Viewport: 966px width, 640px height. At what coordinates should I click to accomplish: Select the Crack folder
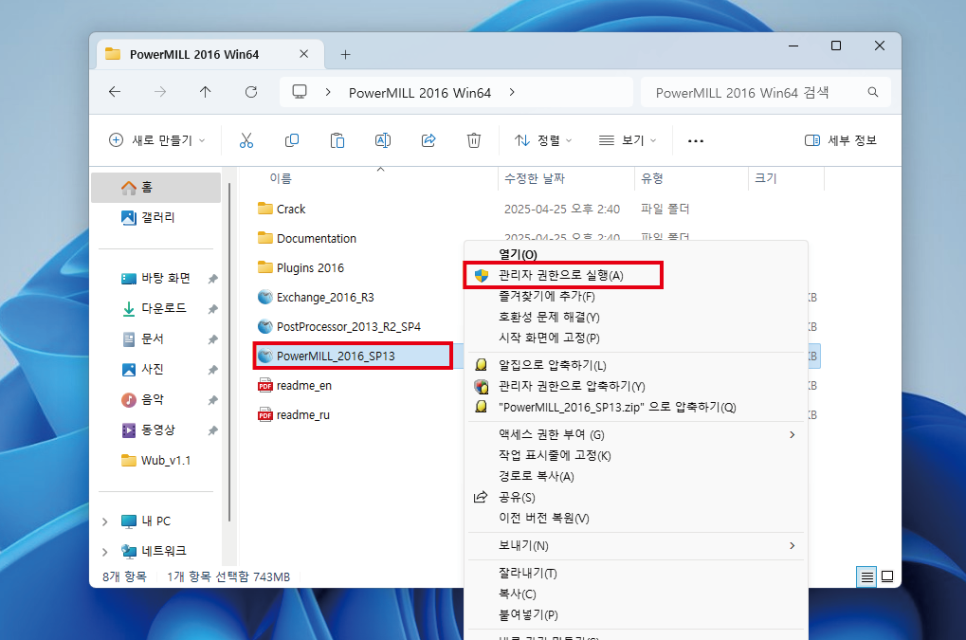(282, 209)
